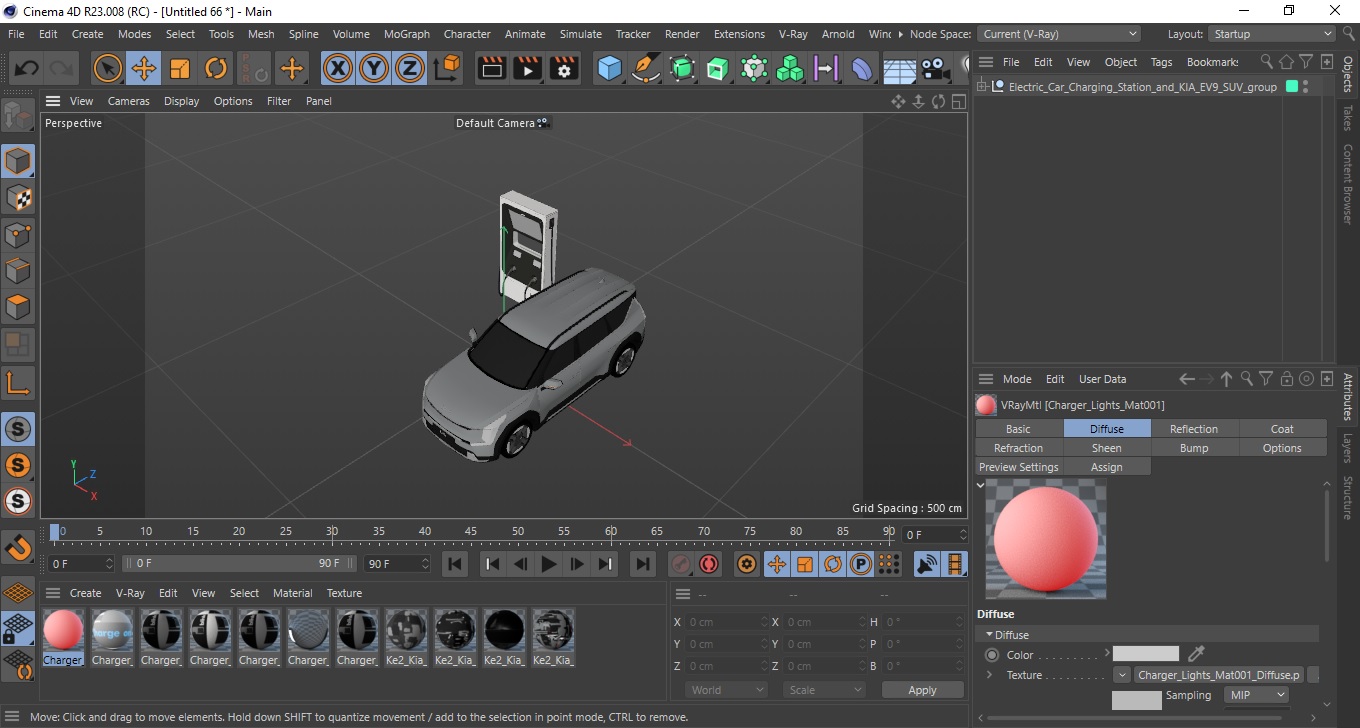This screenshot has width=1360, height=728.
Task: Toggle Position keyframe recording
Action: pos(776,564)
